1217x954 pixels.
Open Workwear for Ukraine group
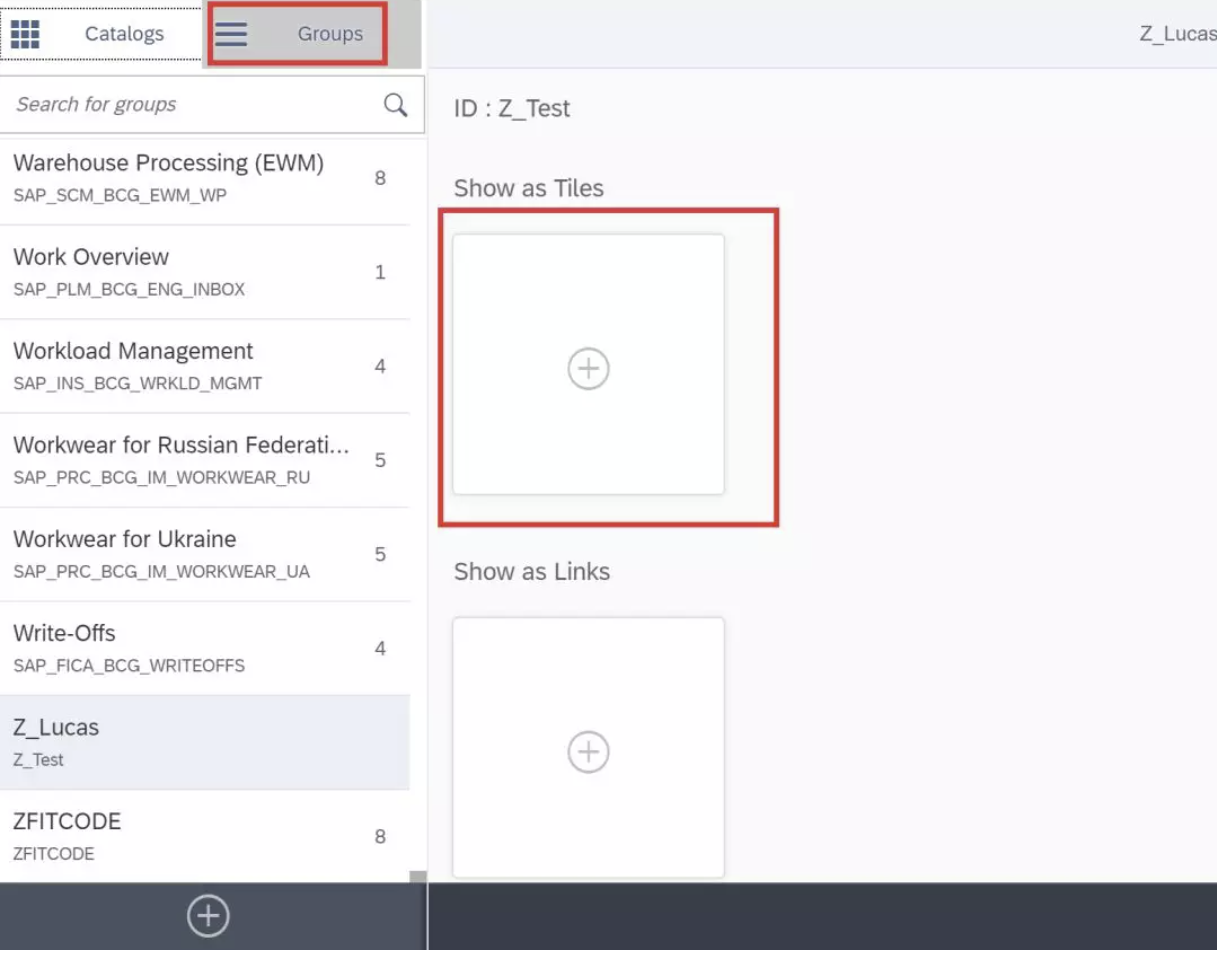[x=204, y=554]
